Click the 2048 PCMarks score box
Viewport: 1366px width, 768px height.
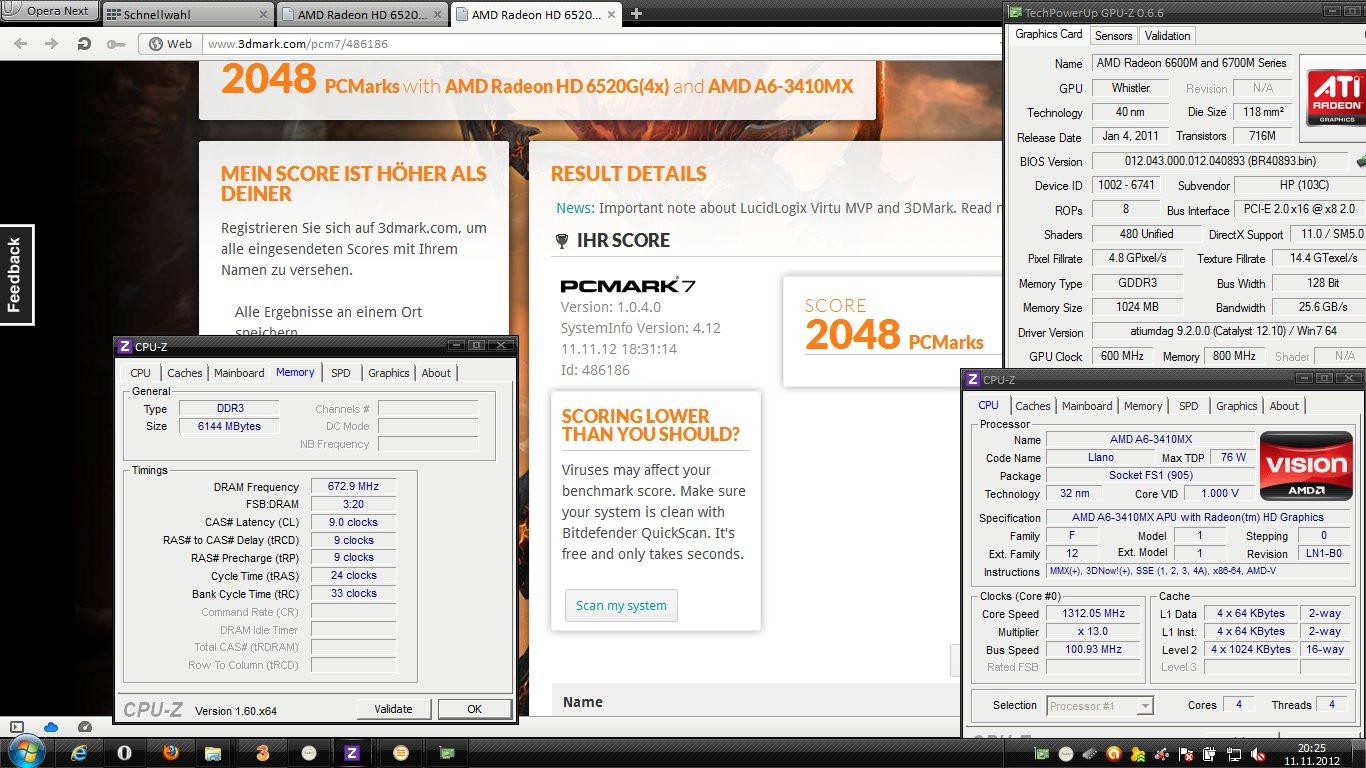[893, 332]
